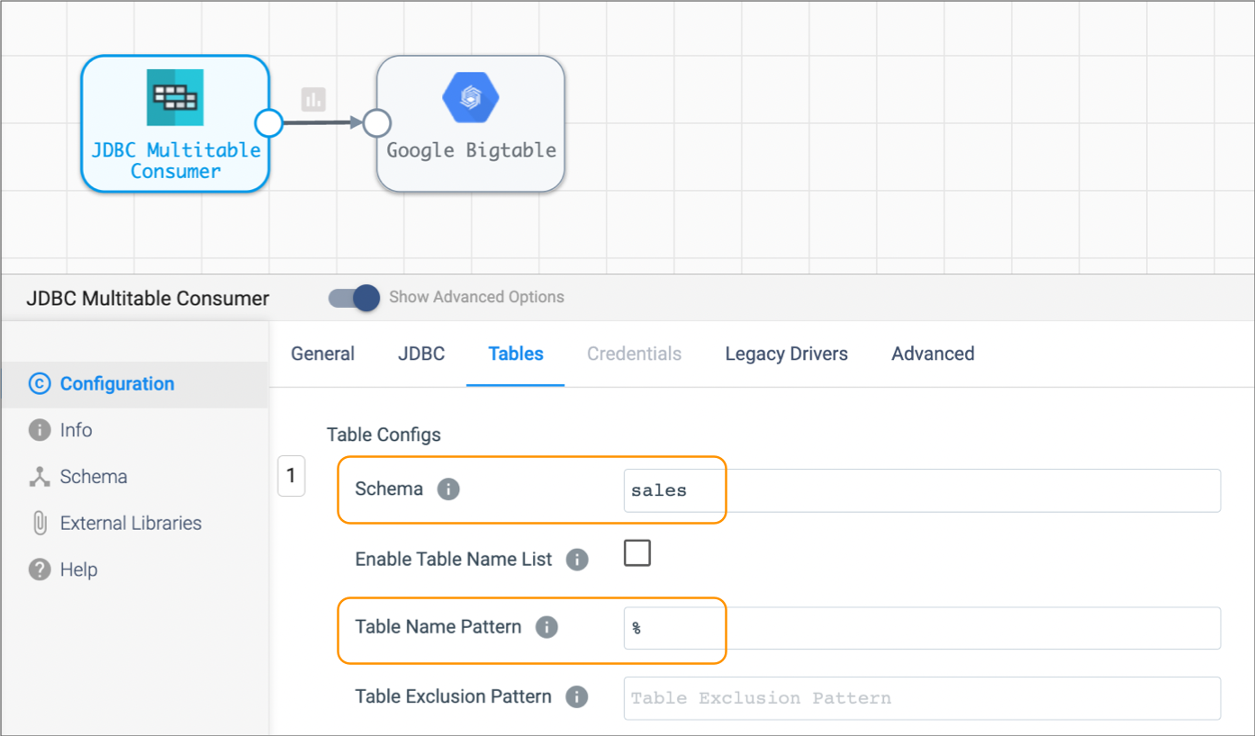Click the JDBC Multitable Consumer stage name text
The width and height of the screenshot is (1255, 736).
tap(176, 160)
